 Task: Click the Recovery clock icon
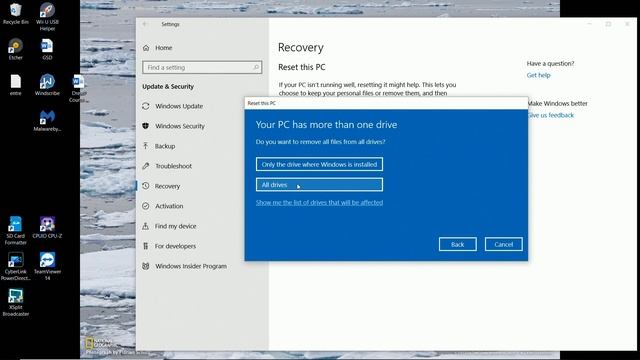pos(146,186)
